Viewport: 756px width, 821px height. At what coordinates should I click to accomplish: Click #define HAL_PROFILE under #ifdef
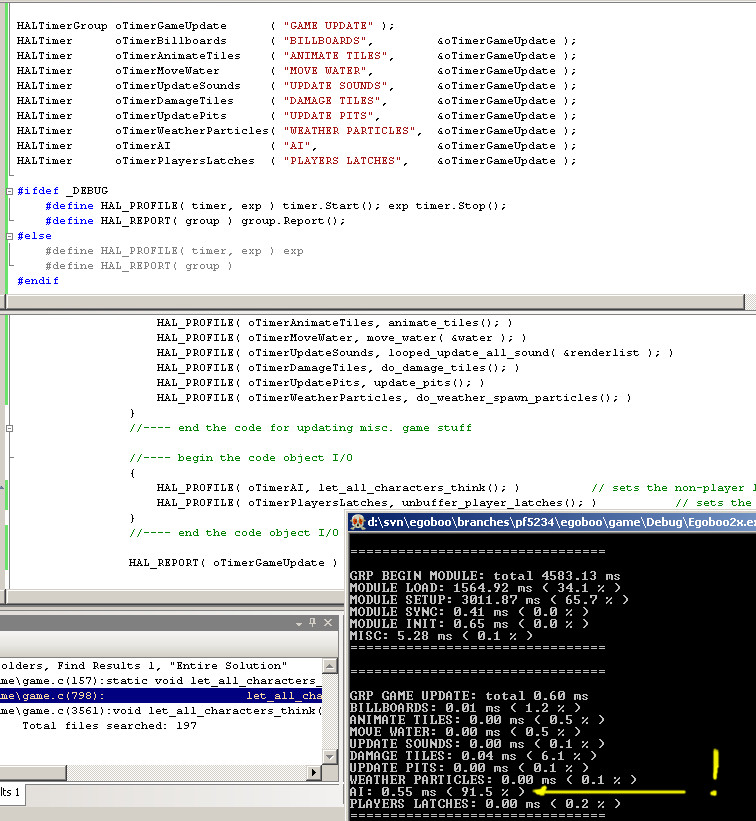(276, 206)
